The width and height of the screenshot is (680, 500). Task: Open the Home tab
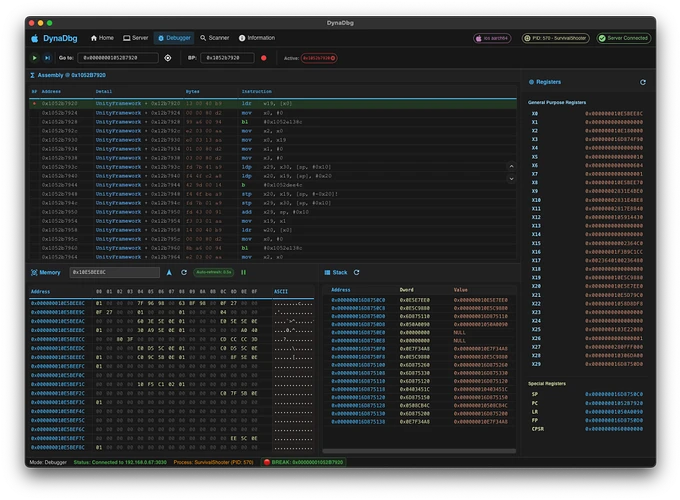point(102,37)
